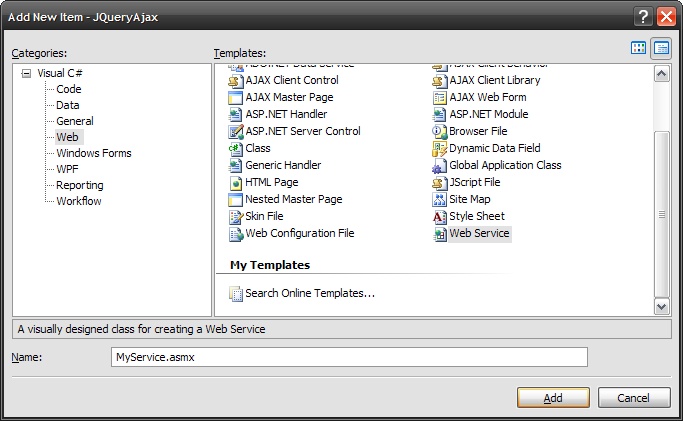The width and height of the screenshot is (683, 421).
Task: Select the ASP.NET Server Control icon
Action: 236,131
